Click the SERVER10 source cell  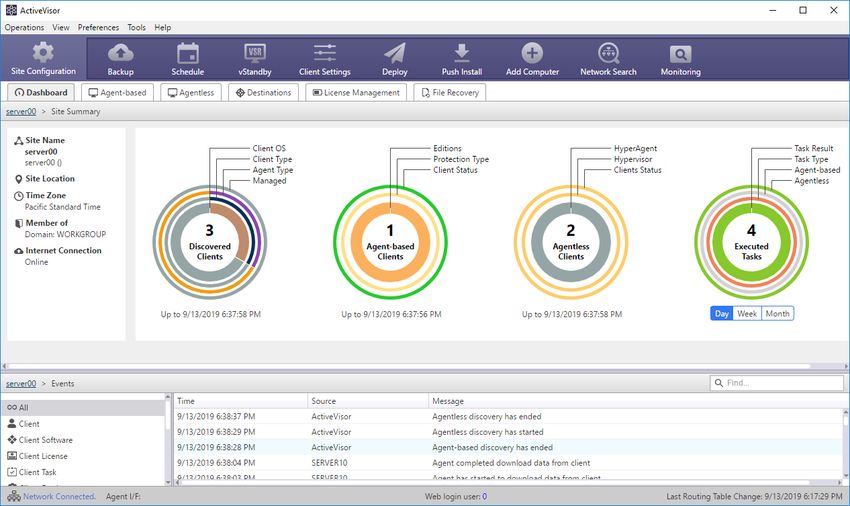pyautogui.click(x=329, y=463)
